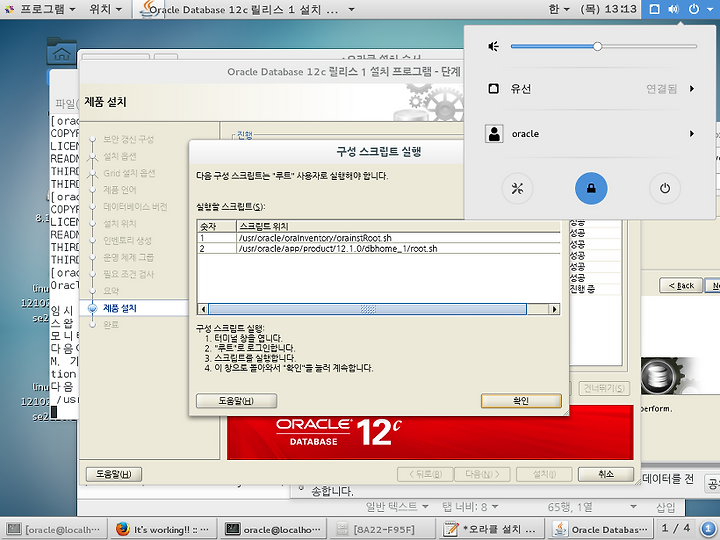Click the activities icon beside 프로그램 menu
This screenshot has height=540, width=720.
pyautogui.click(x=9, y=9)
